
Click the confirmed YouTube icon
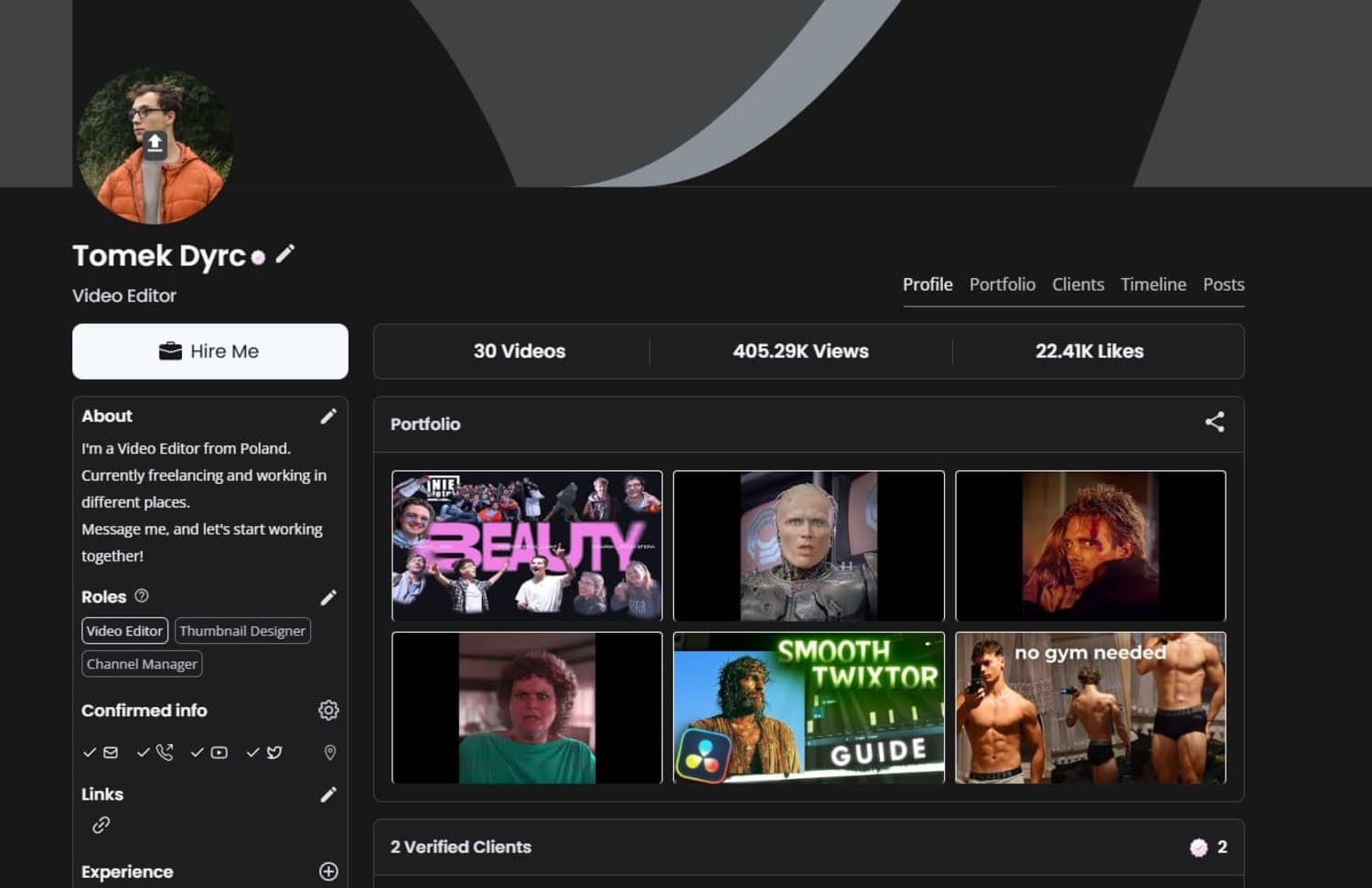[x=220, y=753]
